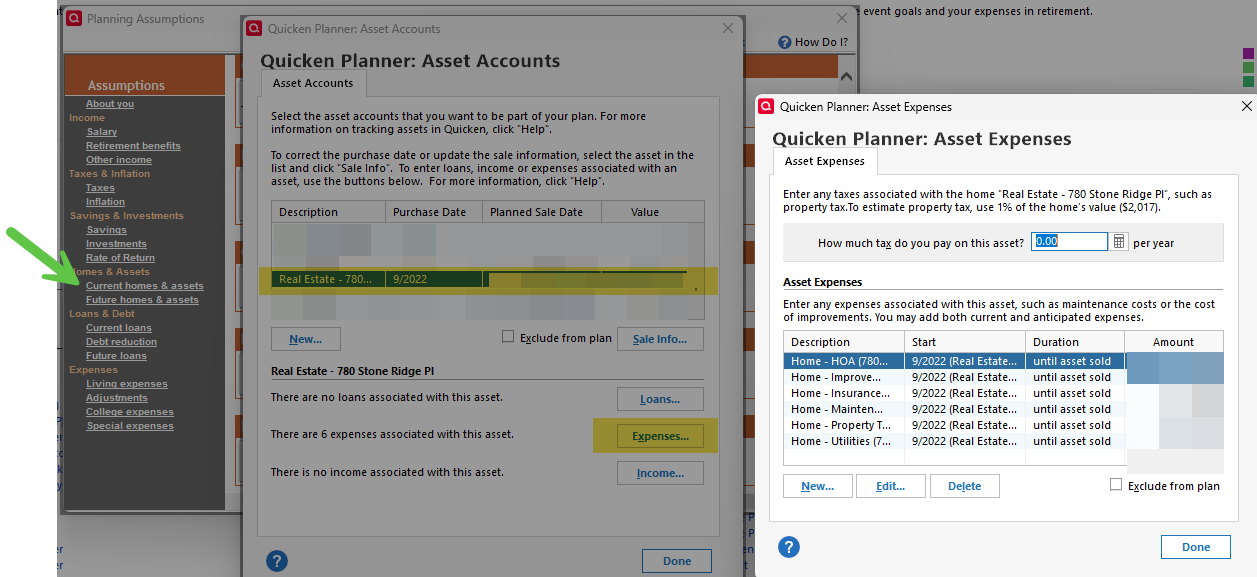Open the Current homes & assets link
The height and width of the screenshot is (577, 1257).
(x=145, y=286)
